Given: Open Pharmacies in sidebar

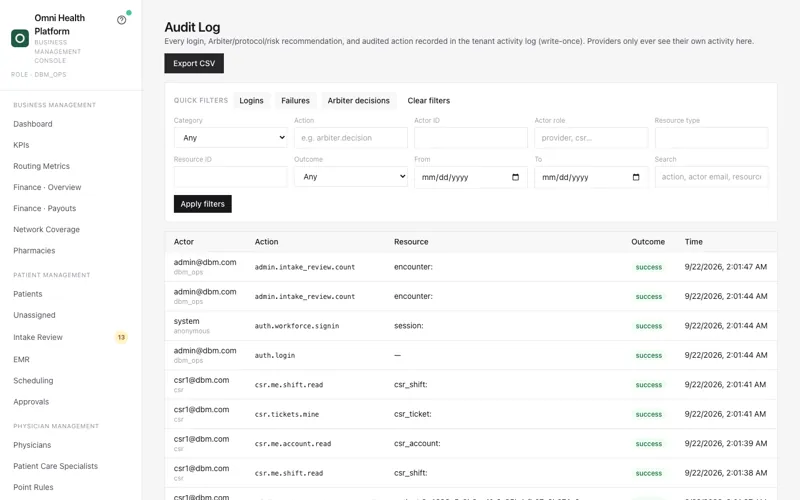Looking at the screenshot, I should pos(34,251).
